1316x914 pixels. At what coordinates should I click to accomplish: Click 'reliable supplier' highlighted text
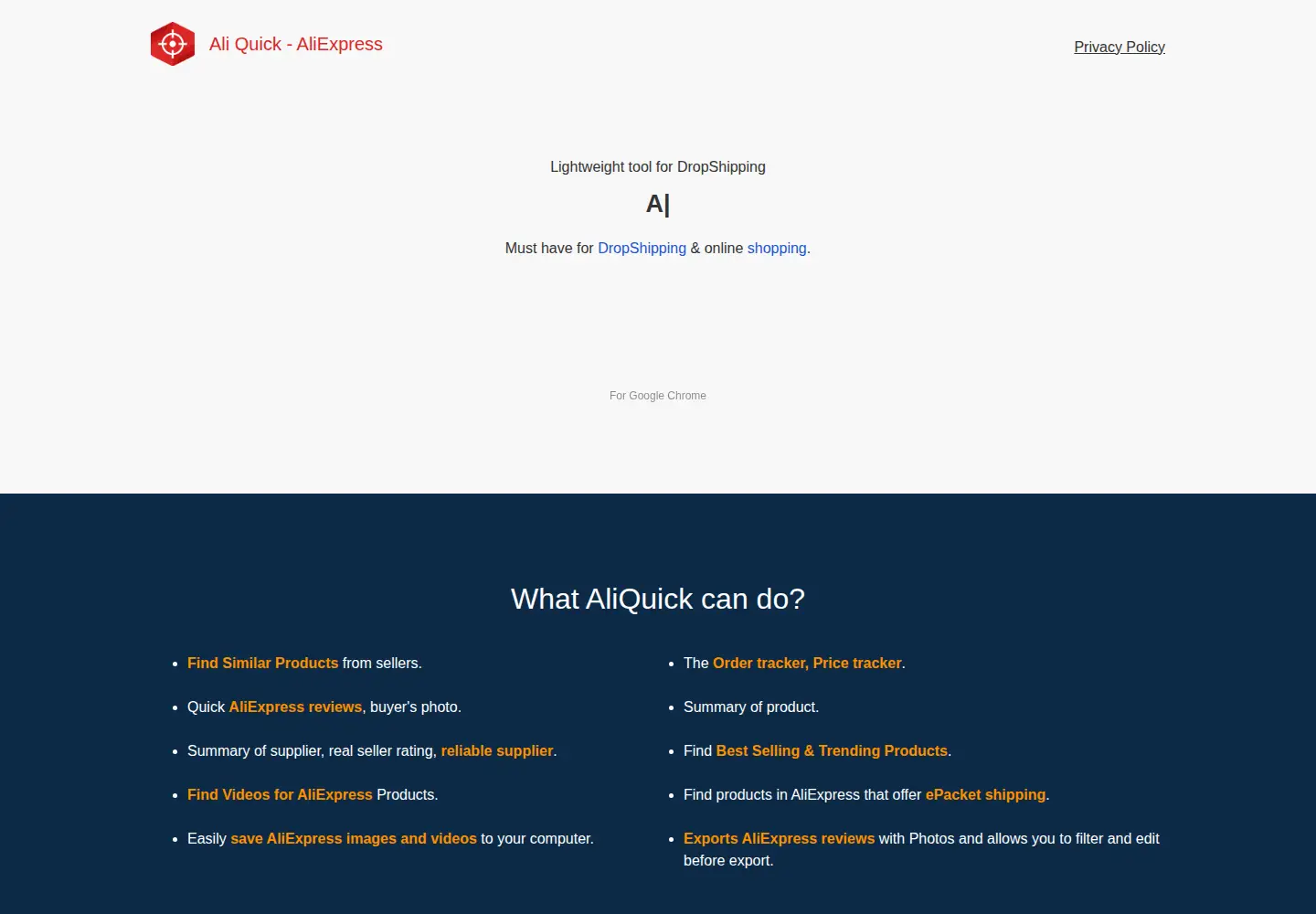click(x=497, y=750)
